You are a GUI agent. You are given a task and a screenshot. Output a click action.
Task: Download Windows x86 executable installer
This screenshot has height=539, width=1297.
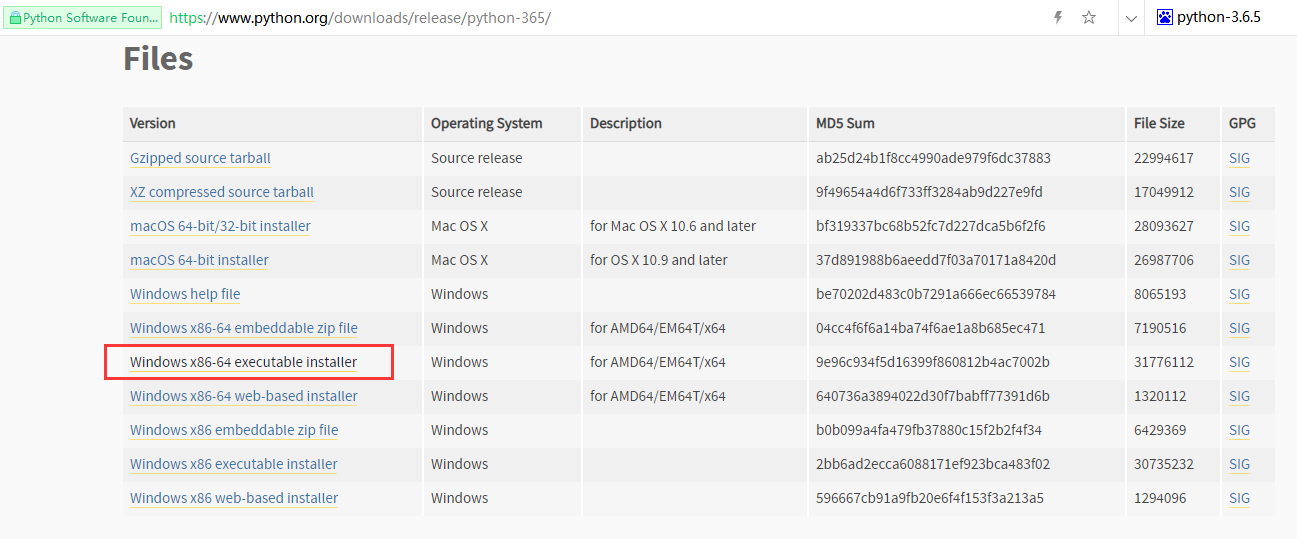(234, 464)
